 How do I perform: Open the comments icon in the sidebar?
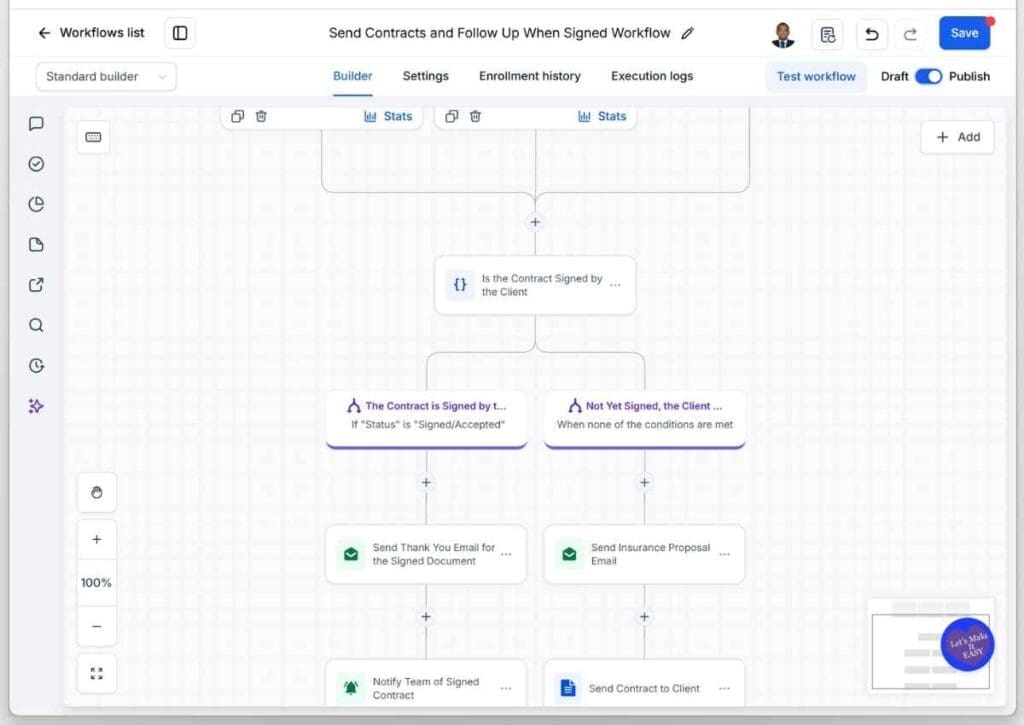tap(37, 123)
